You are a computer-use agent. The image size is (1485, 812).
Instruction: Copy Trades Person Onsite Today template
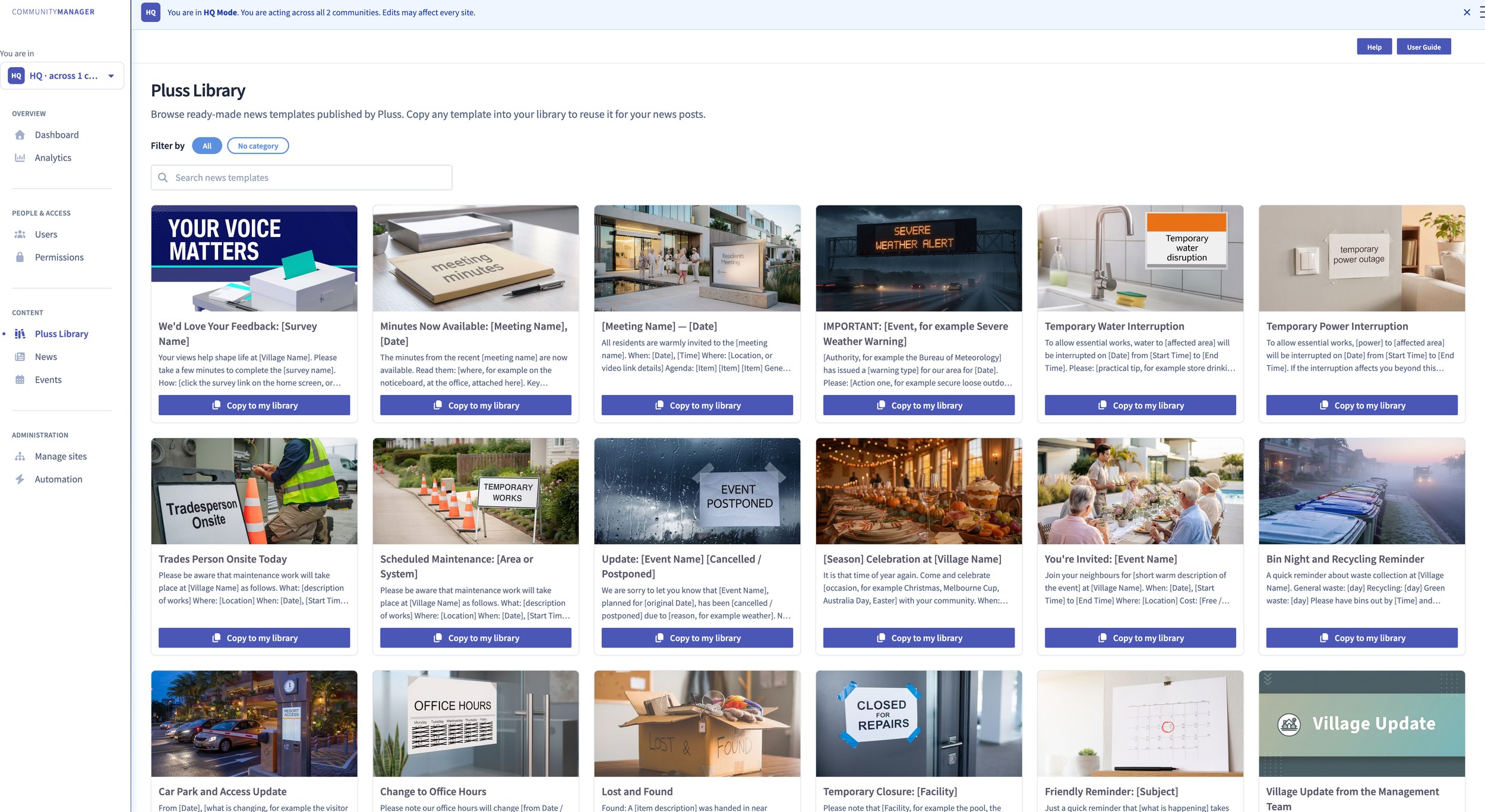pyautogui.click(x=254, y=638)
